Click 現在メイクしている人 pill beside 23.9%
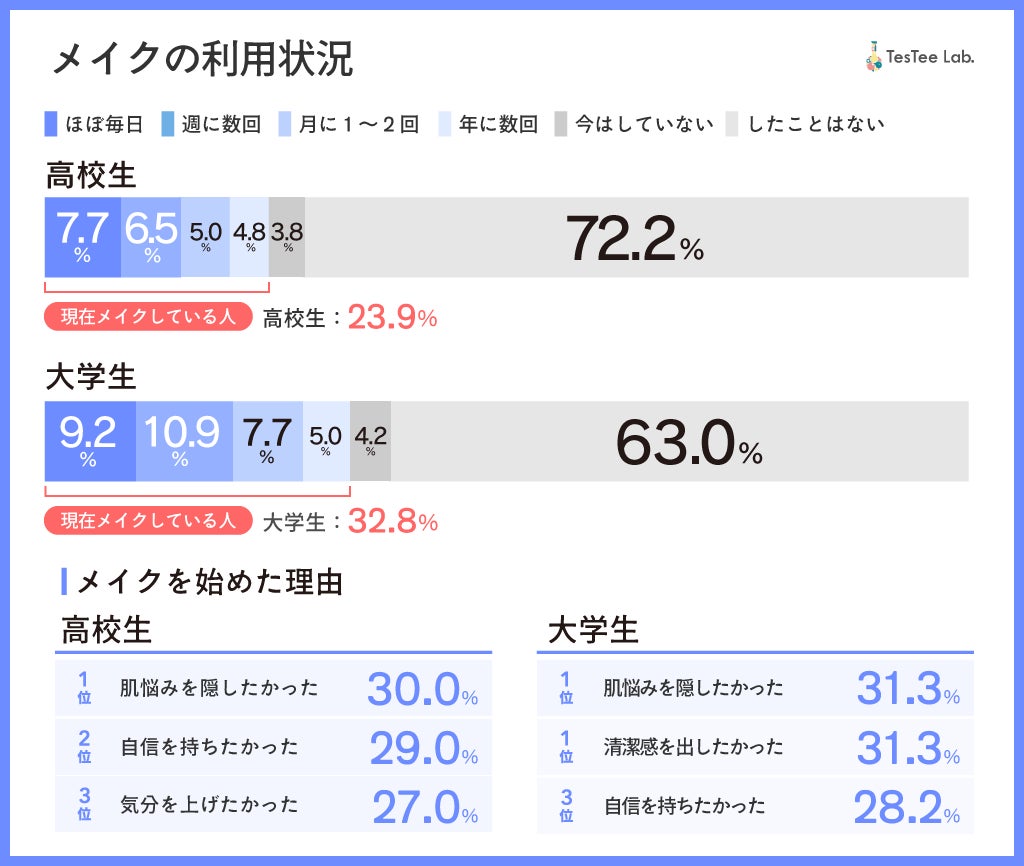Viewport: 1024px width, 866px height. click(148, 317)
